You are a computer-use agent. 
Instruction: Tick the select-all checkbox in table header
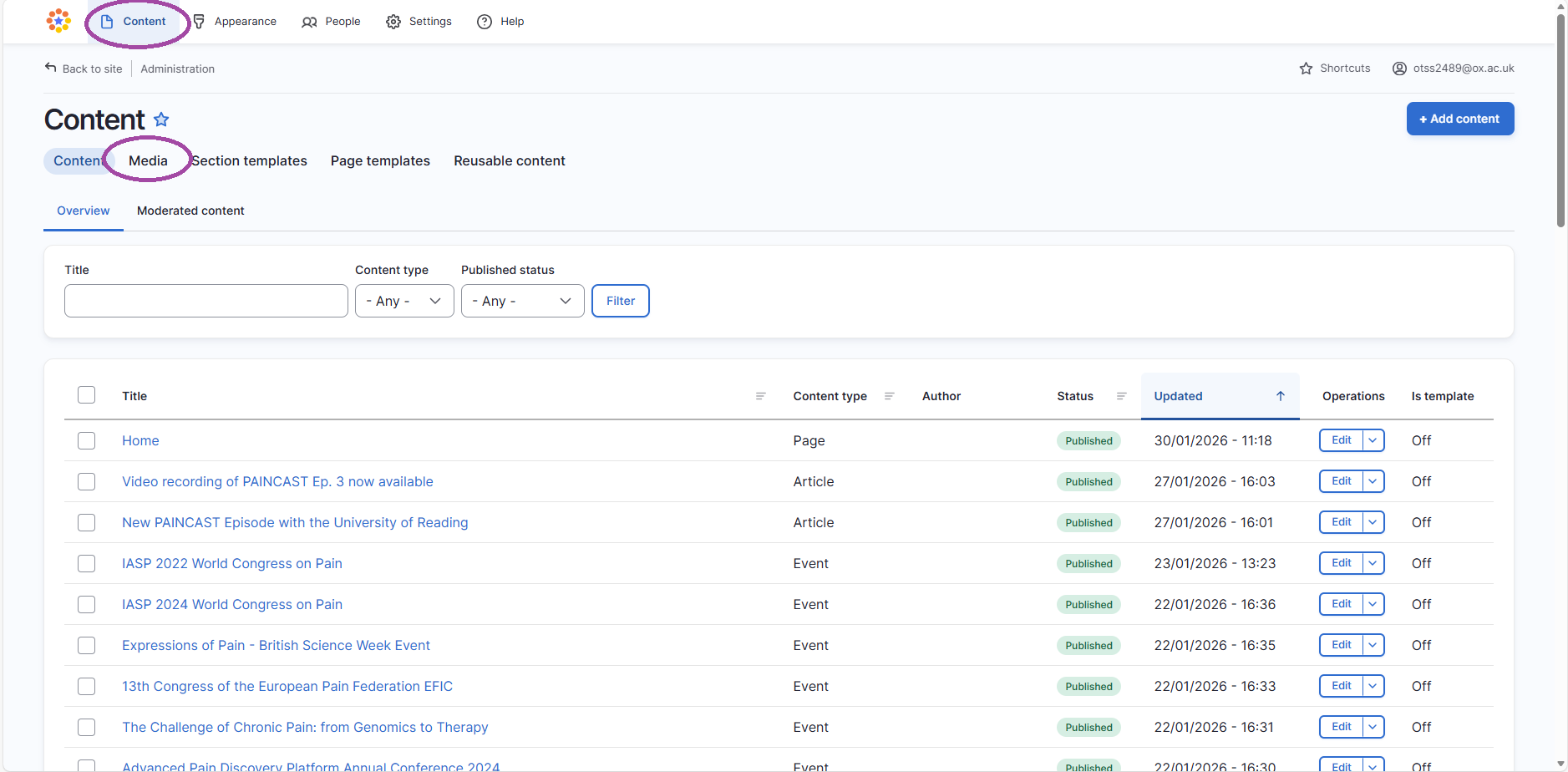tap(87, 395)
